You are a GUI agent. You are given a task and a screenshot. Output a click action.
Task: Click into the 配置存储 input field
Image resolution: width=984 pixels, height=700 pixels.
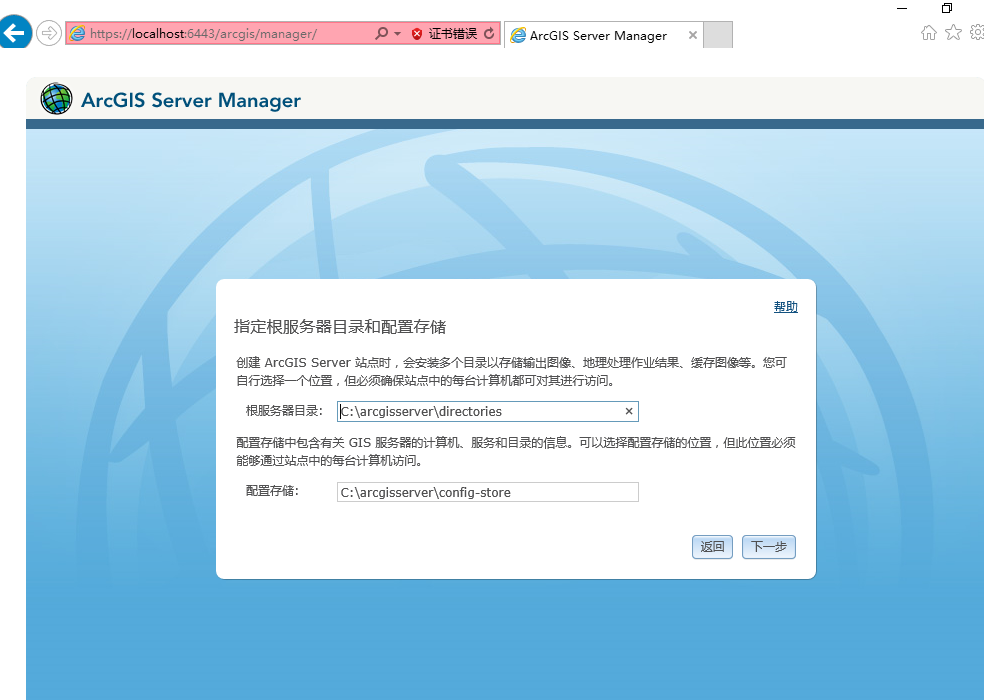tap(488, 492)
